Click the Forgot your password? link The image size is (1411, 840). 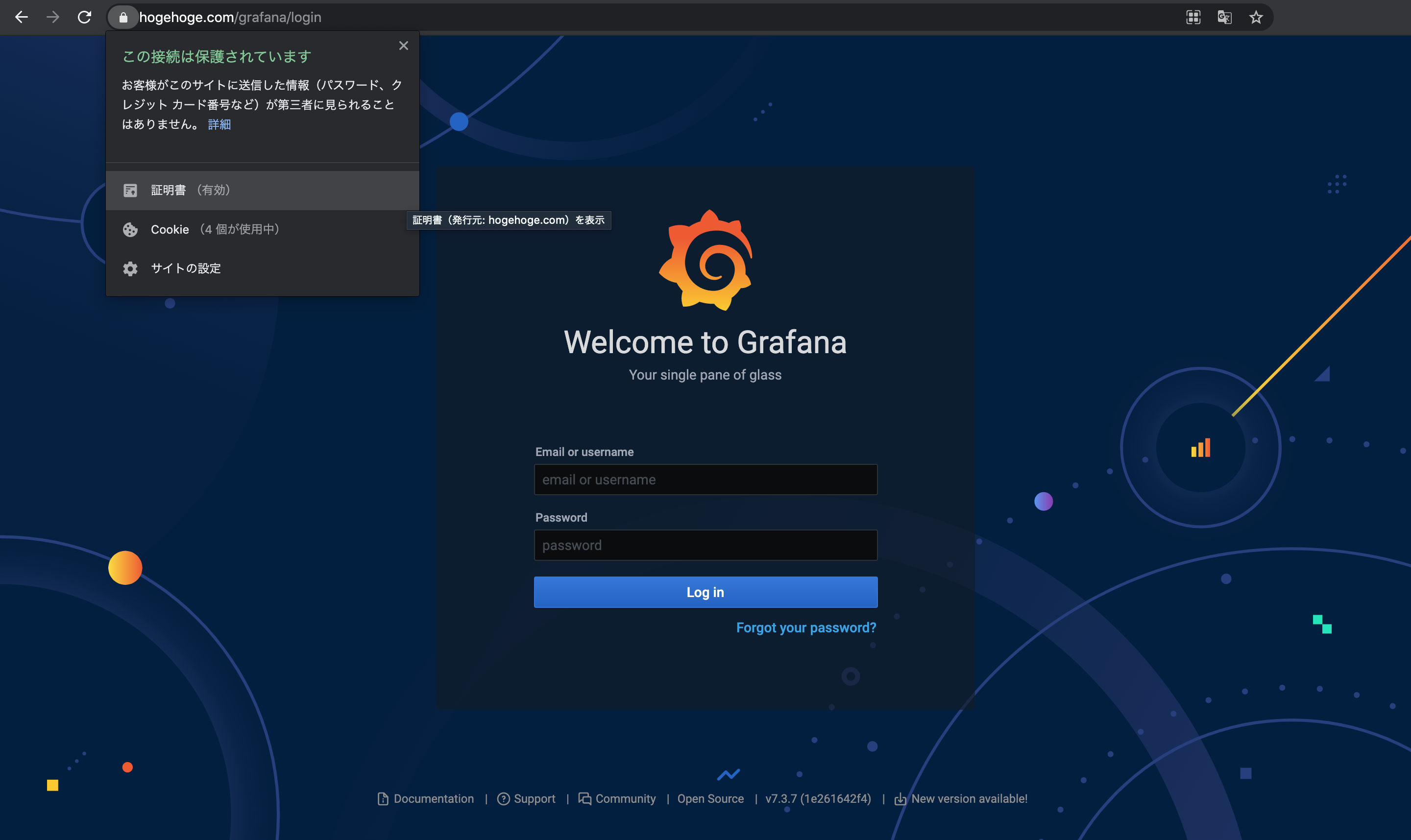806,628
